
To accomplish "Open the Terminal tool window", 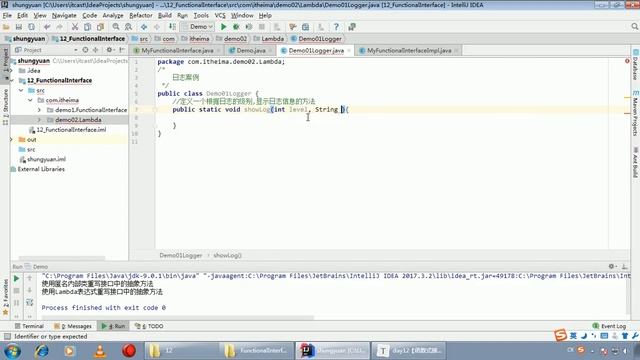I will (29, 326).
